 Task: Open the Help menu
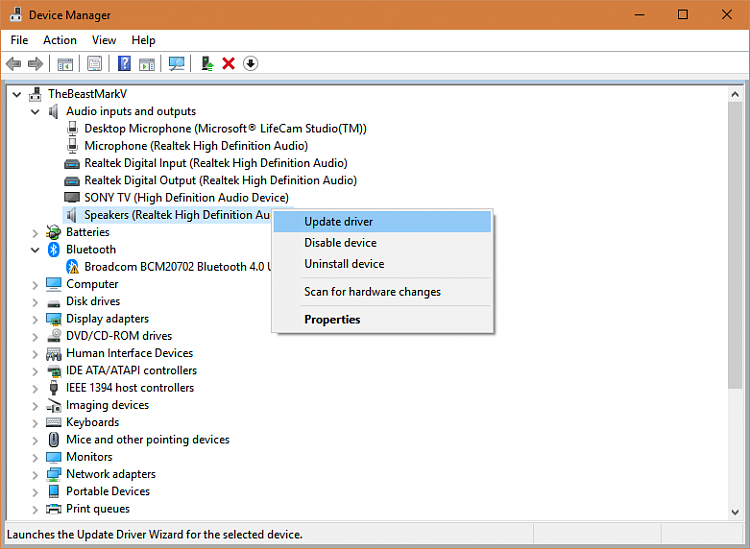click(143, 40)
